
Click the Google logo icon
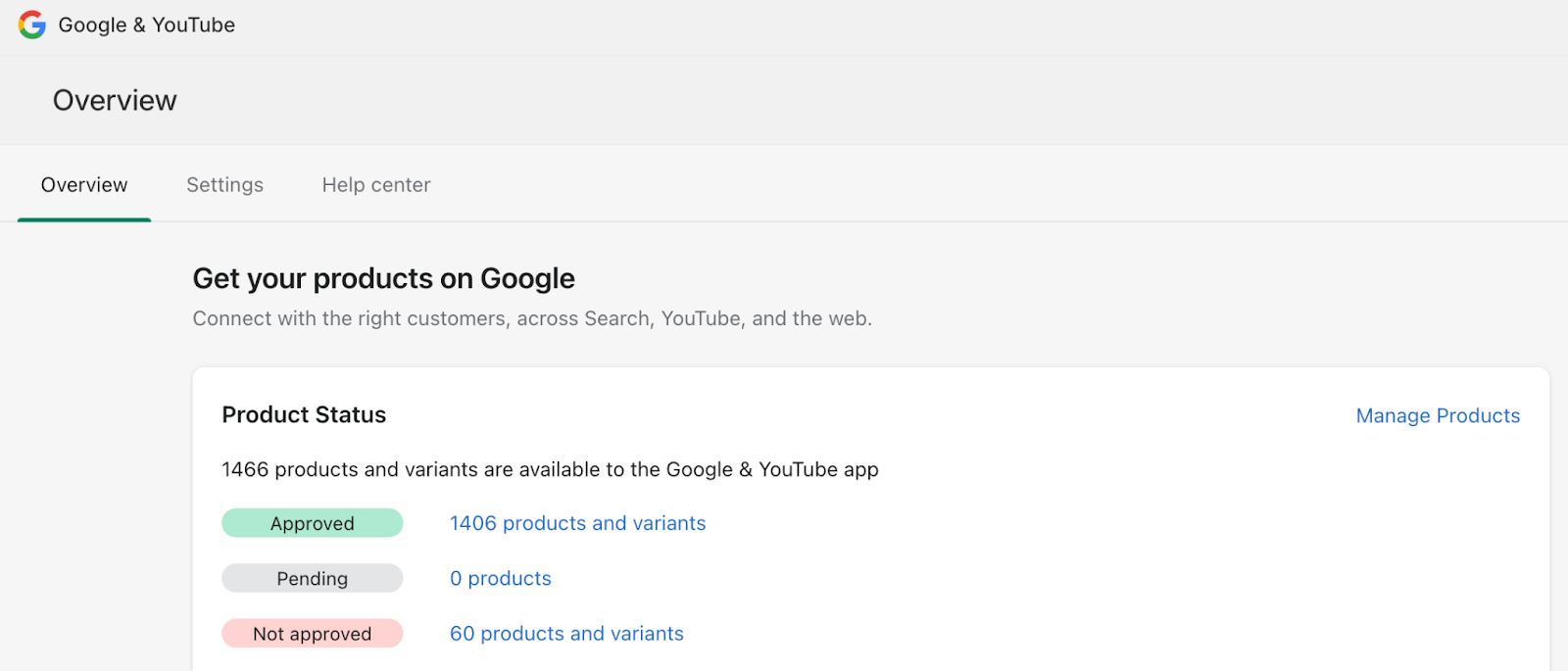(x=32, y=24)
